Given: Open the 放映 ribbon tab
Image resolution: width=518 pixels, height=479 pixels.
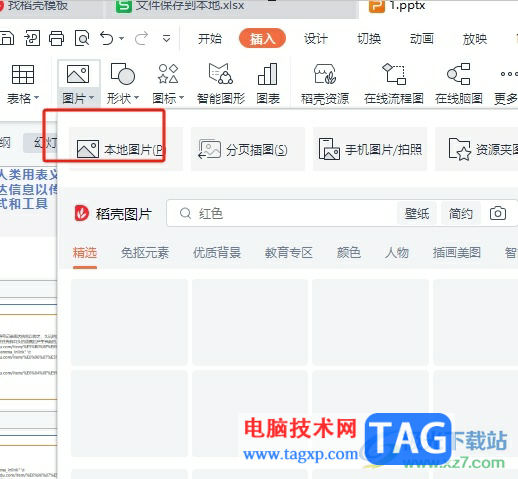Looking at the screenshot, I should pos(475,39).
